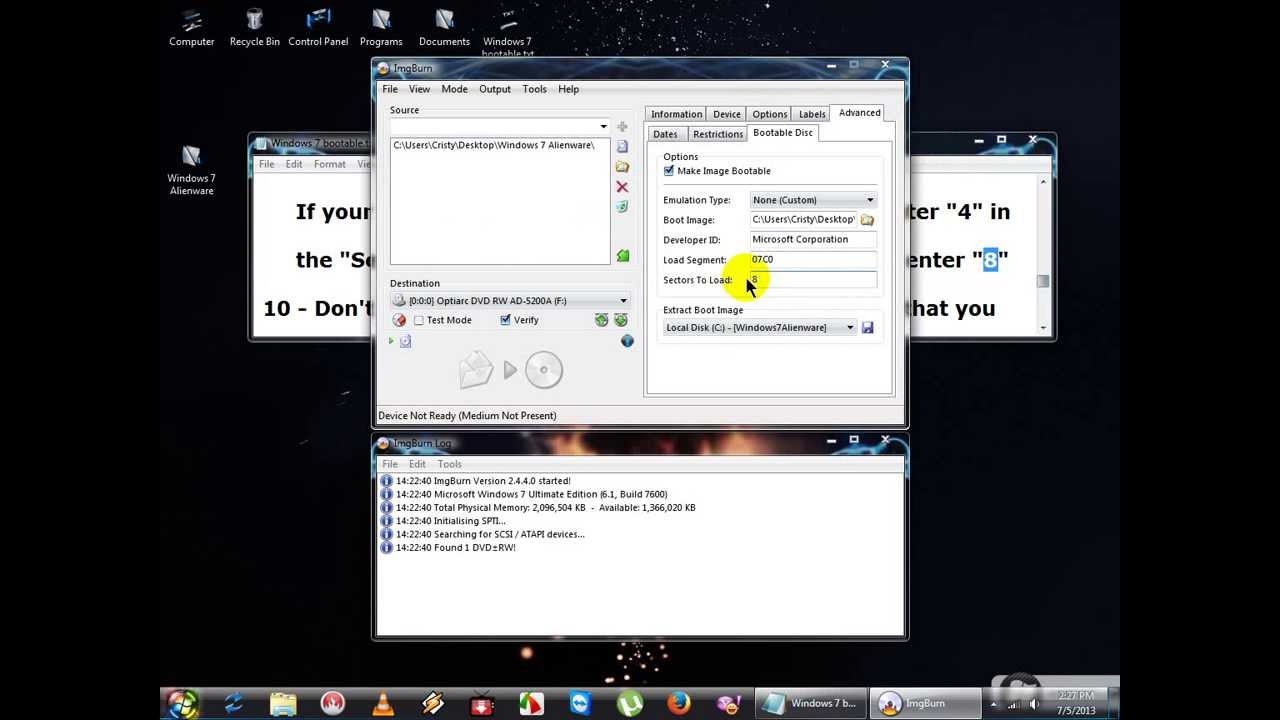Click the Developer ID field
Screen dimensions: 1280x720
pyautogui.click(x=813, y=240)
